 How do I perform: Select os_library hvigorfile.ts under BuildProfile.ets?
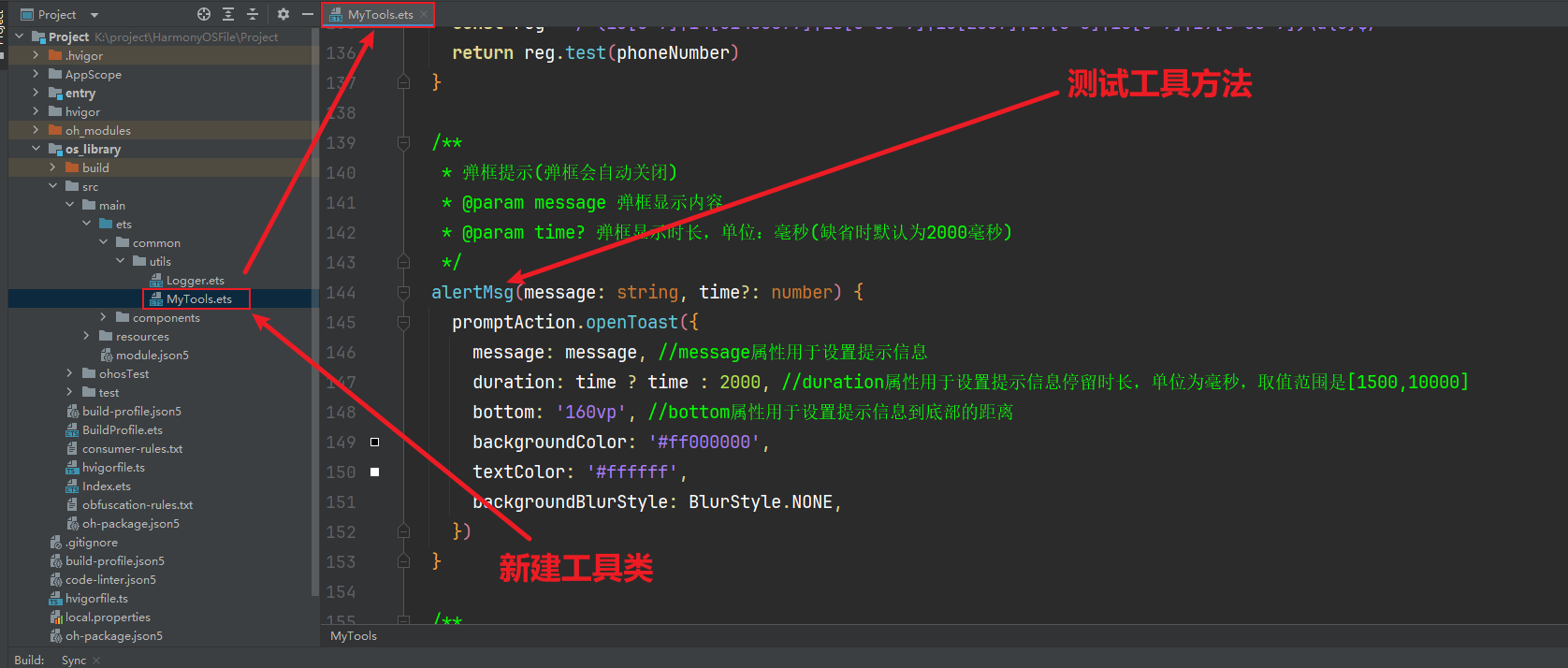(113, 468)
